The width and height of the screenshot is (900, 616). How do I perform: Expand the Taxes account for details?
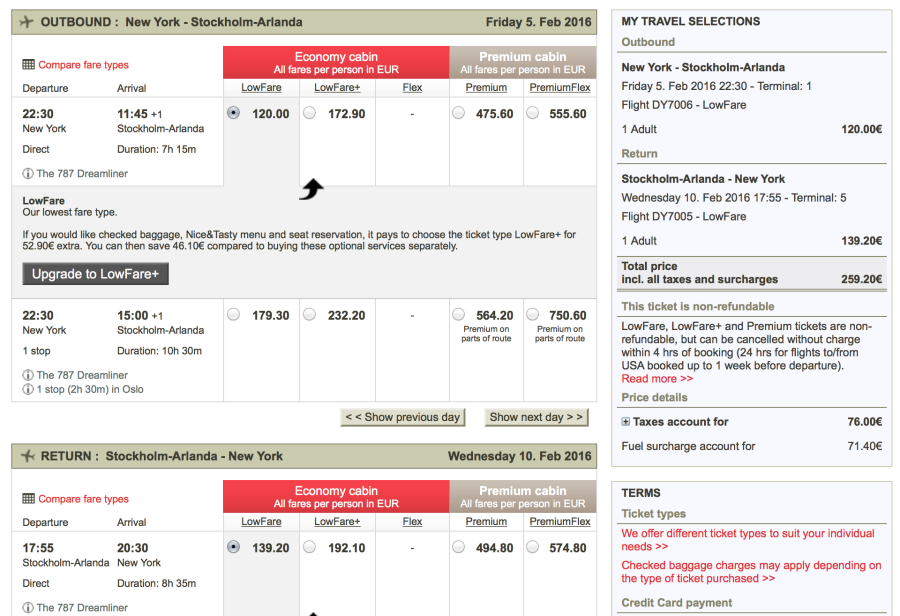pos(626,422)
